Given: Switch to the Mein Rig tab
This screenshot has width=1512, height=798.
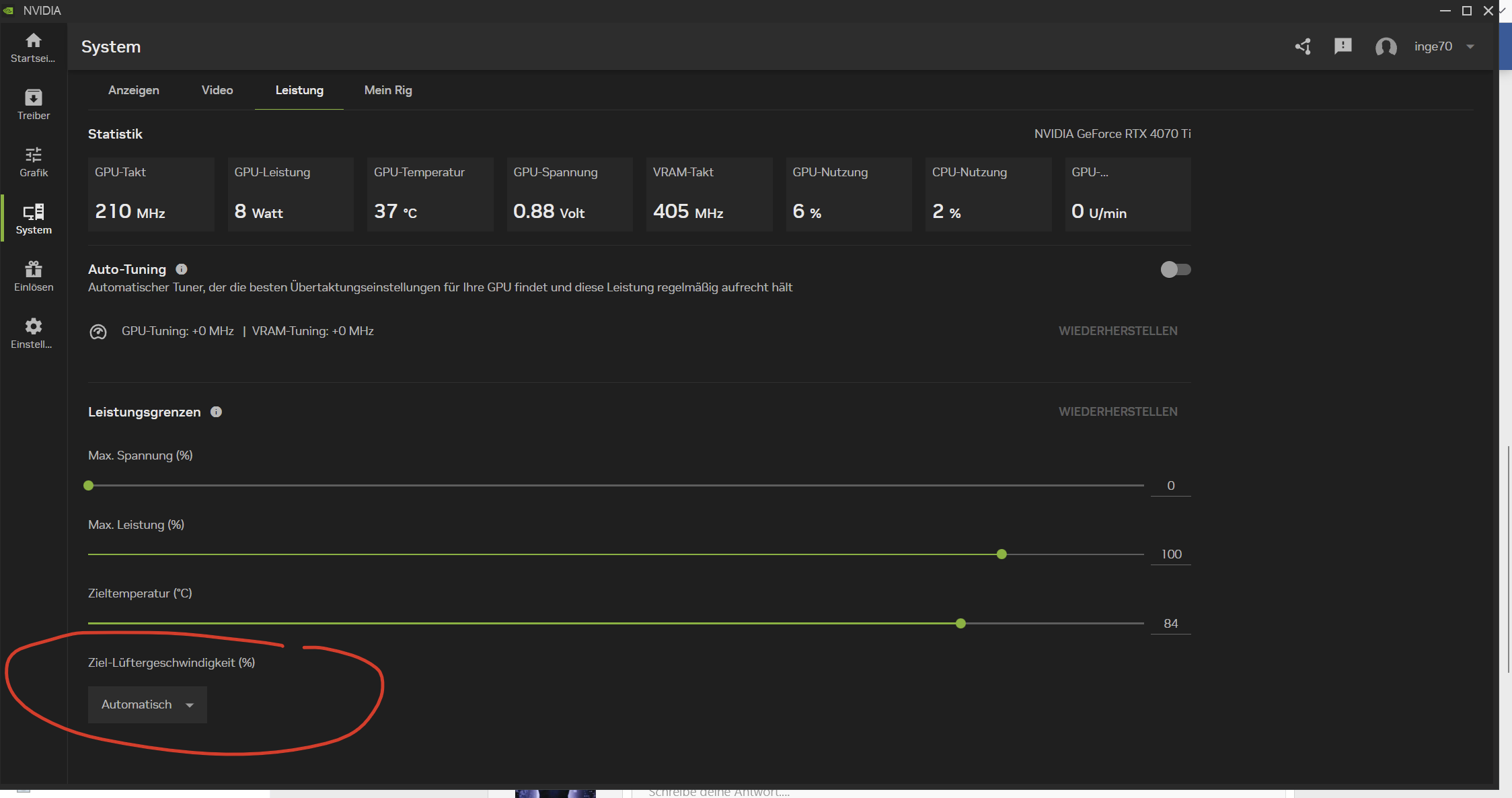Looking at the screenshot, I should click(388, 90).
